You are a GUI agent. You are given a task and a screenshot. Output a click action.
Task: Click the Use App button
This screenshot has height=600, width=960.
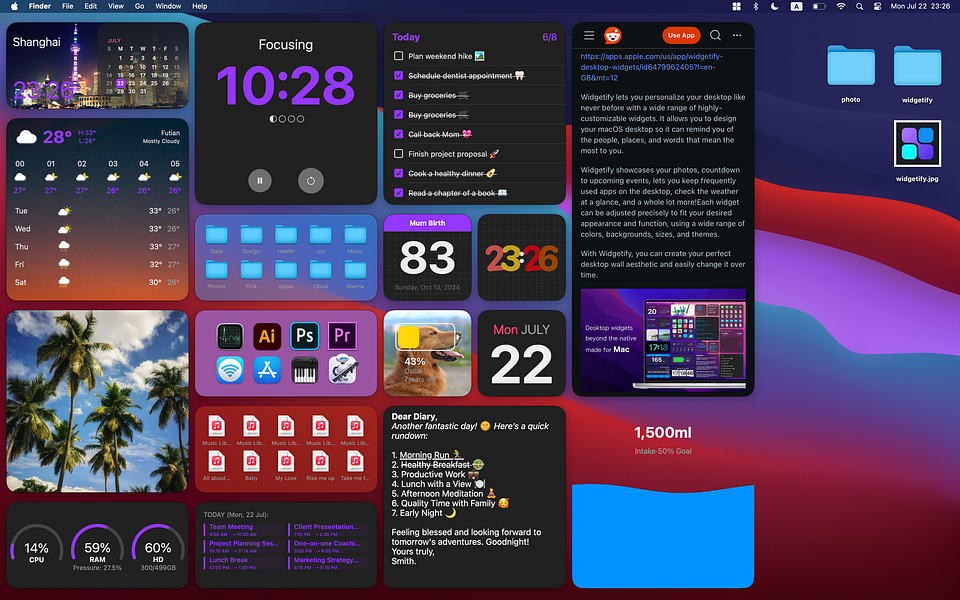pos(681,35)
